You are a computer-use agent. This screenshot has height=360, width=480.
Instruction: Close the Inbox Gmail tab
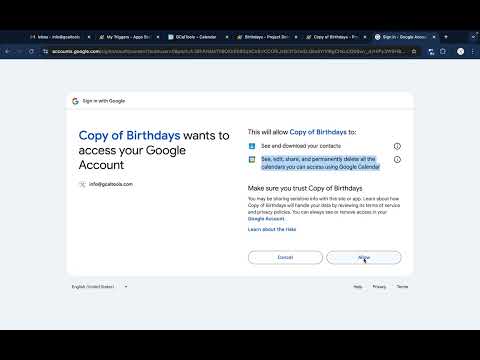tap(89, 37)
